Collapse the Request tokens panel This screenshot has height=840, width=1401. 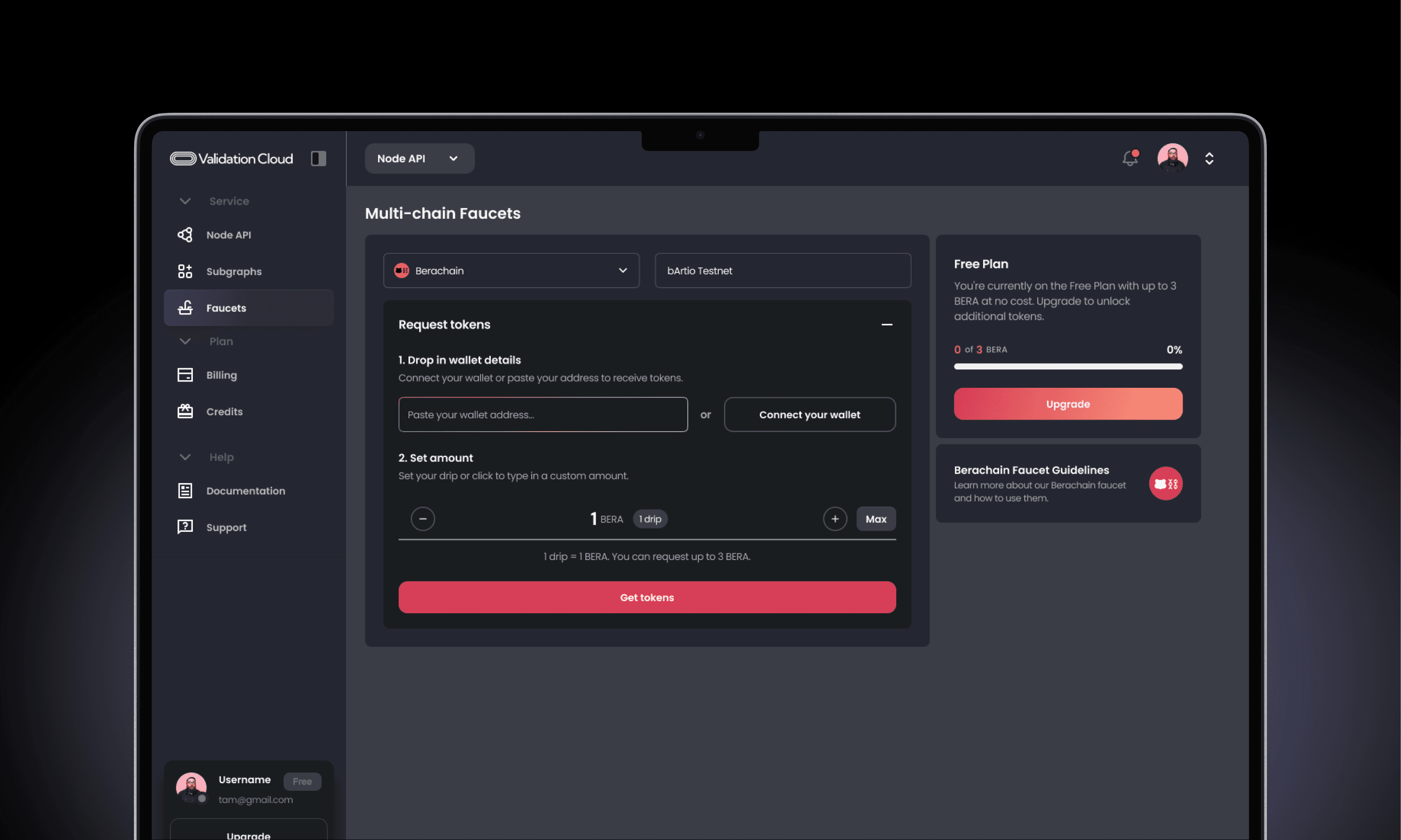(x=887, y=324)
